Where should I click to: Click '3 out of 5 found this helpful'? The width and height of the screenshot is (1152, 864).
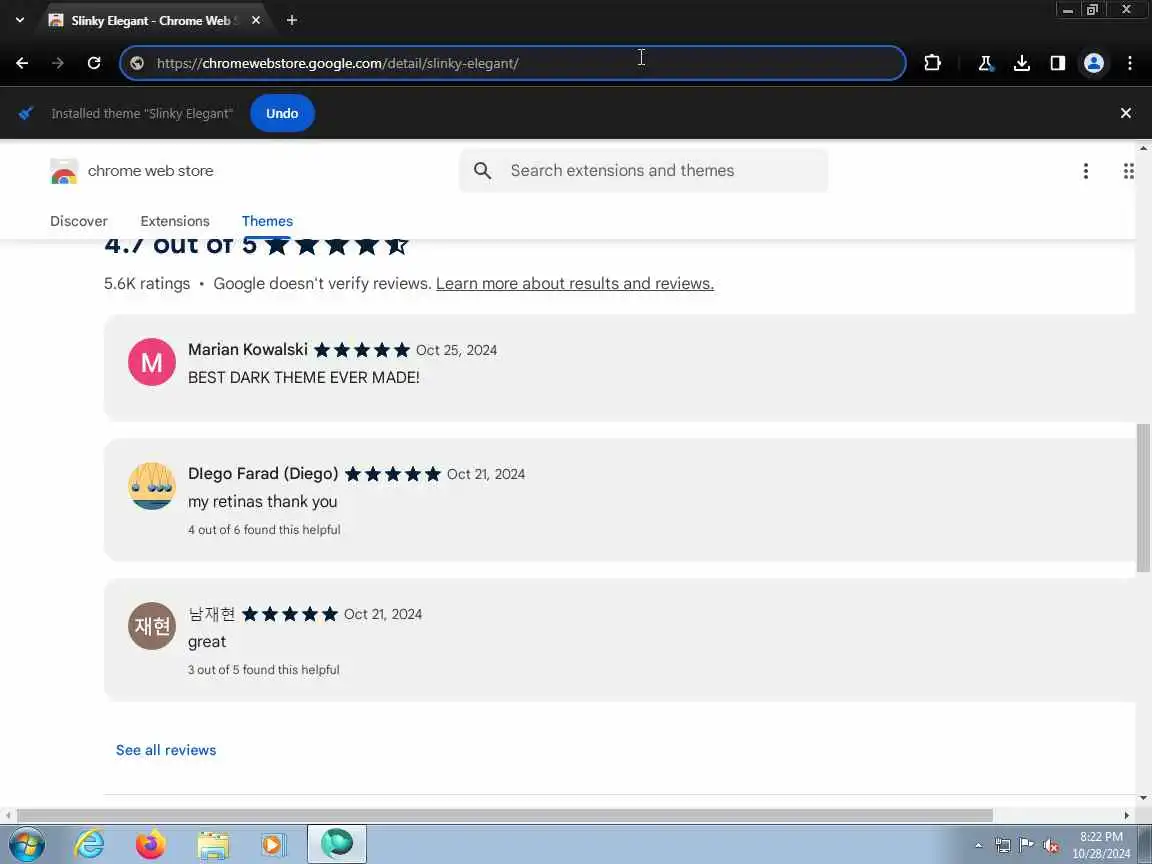coord(263,670)
